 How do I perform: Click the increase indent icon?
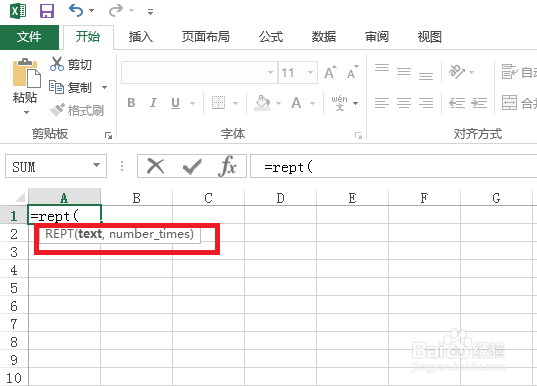click(x=479, y=103)
